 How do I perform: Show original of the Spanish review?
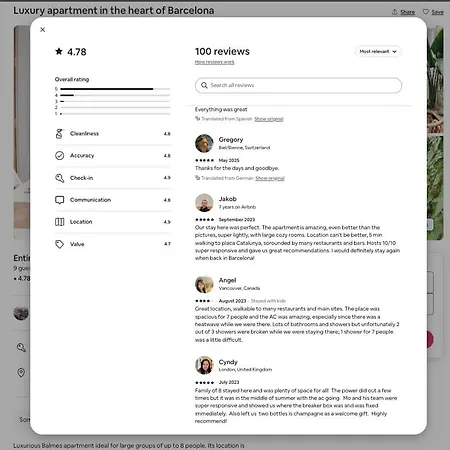(269, 119)
